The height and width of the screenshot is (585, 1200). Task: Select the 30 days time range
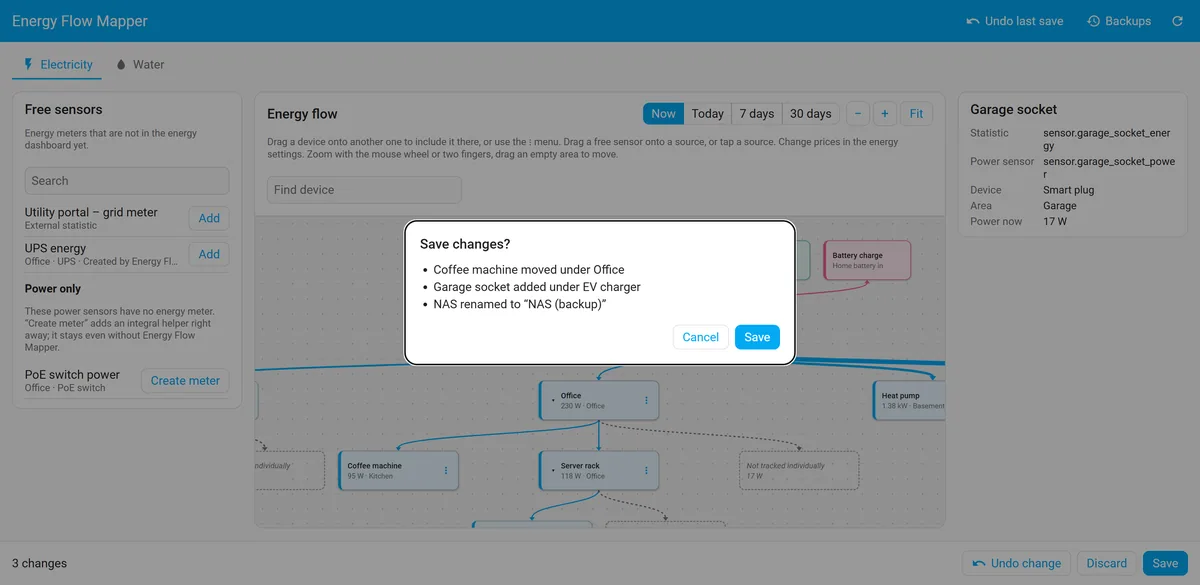coord(810,114)
